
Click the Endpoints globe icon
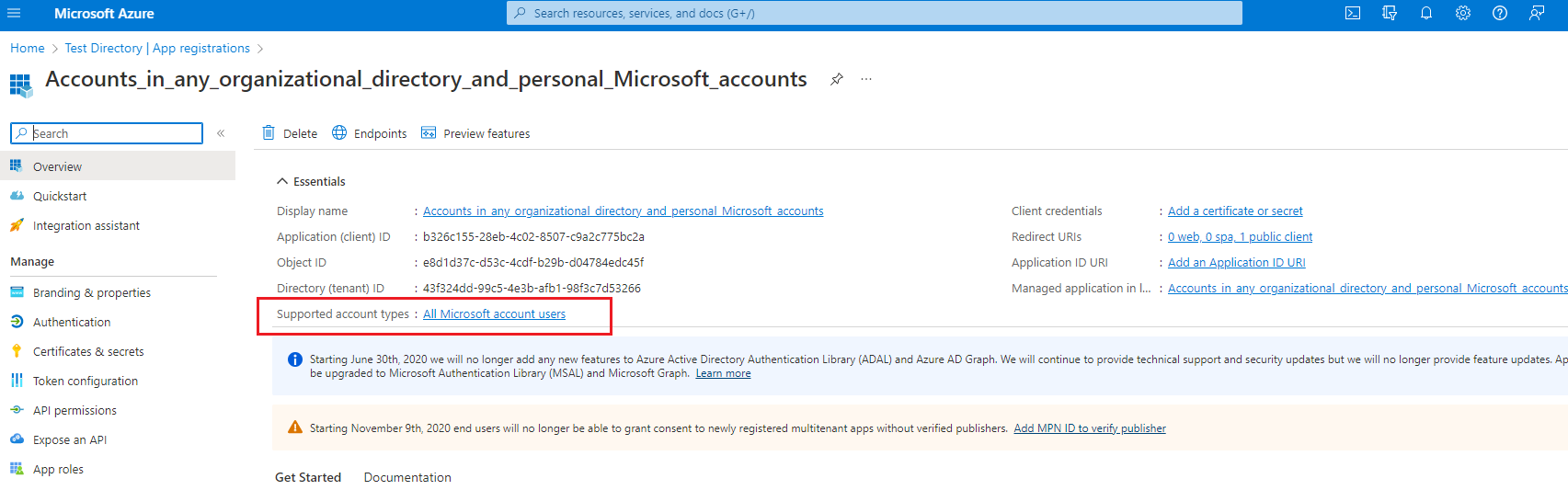pos(339,132)
